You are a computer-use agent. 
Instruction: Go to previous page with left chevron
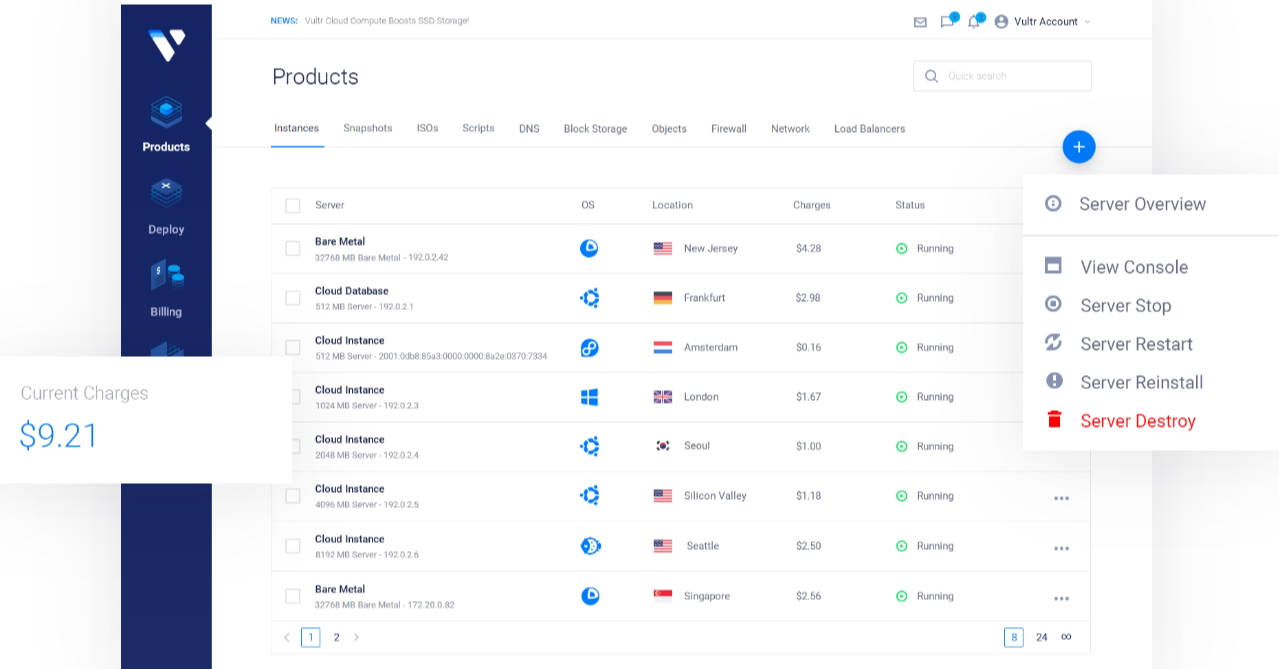click(x=287, y=637)
